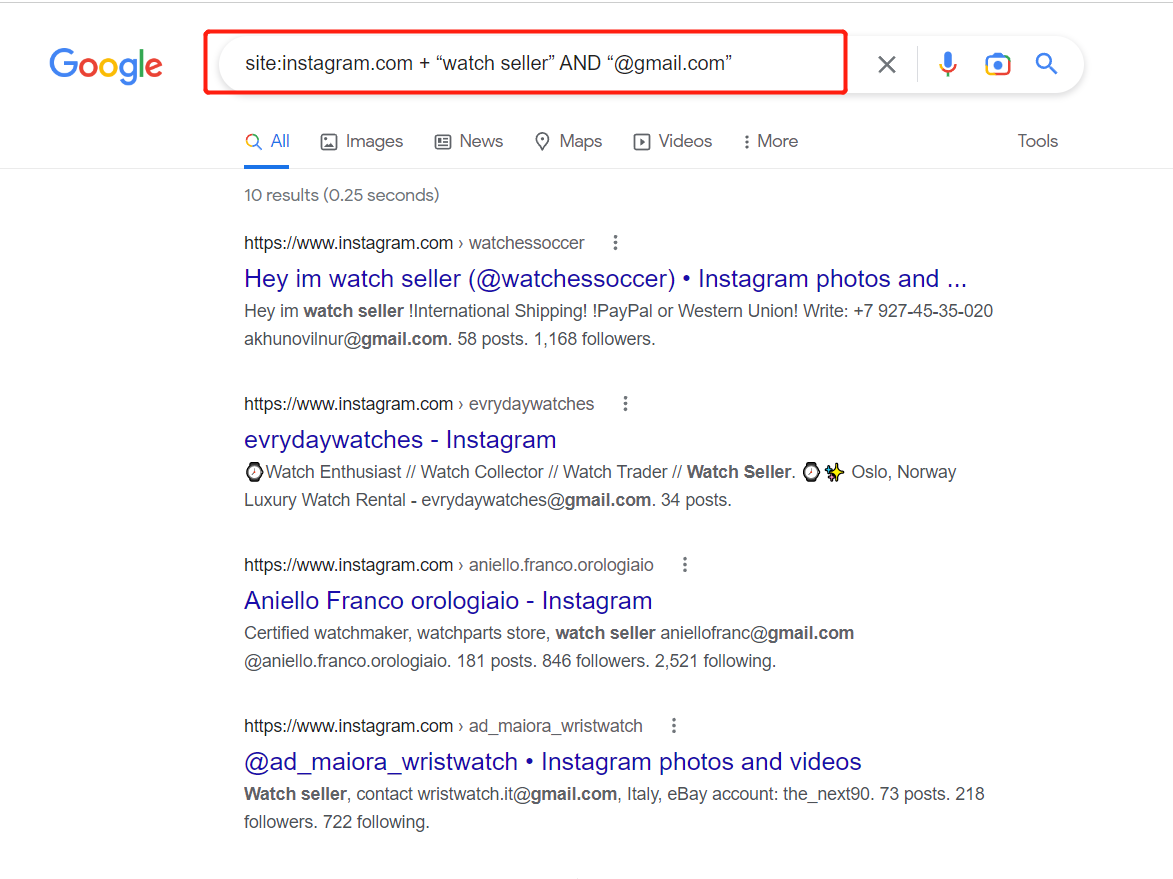Click the akhunovilnur@gmail.com snippet text

click(346, 339)
